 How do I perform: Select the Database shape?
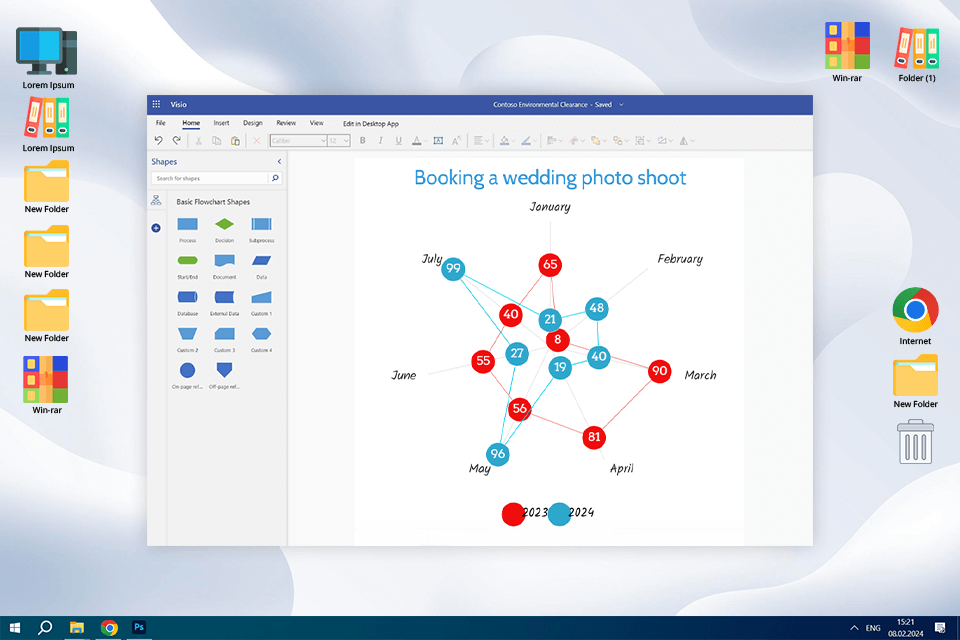[187, 297]
